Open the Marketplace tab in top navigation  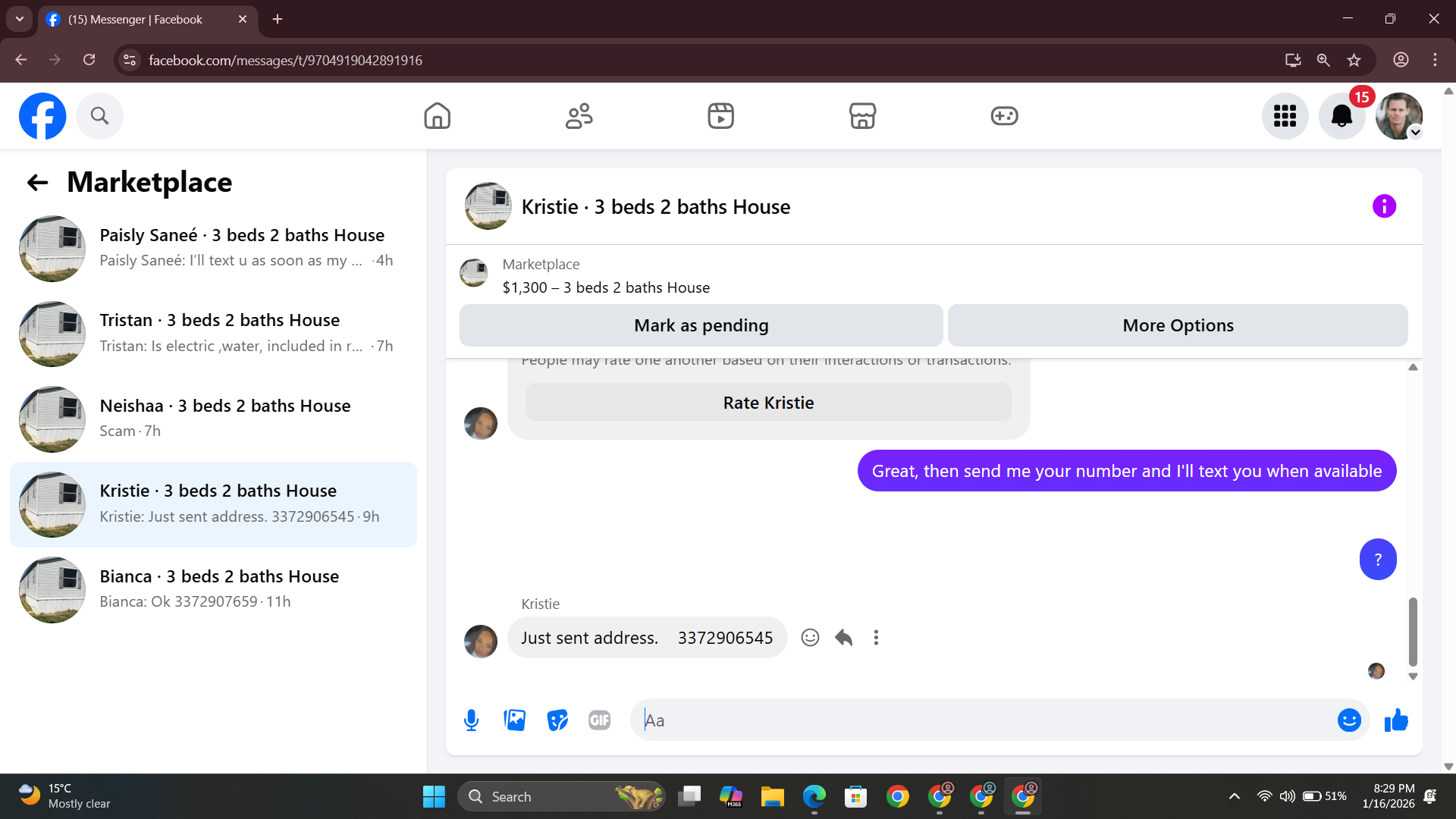pyautogui.click(x=862, y=116)
